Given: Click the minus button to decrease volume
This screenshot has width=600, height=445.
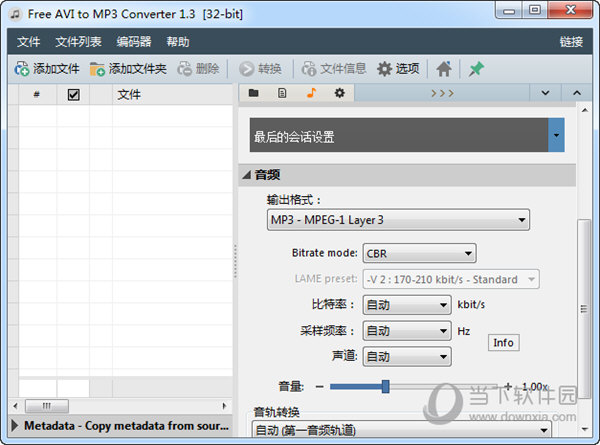Looking at the screenshot, I should click(x=320, y=387).
